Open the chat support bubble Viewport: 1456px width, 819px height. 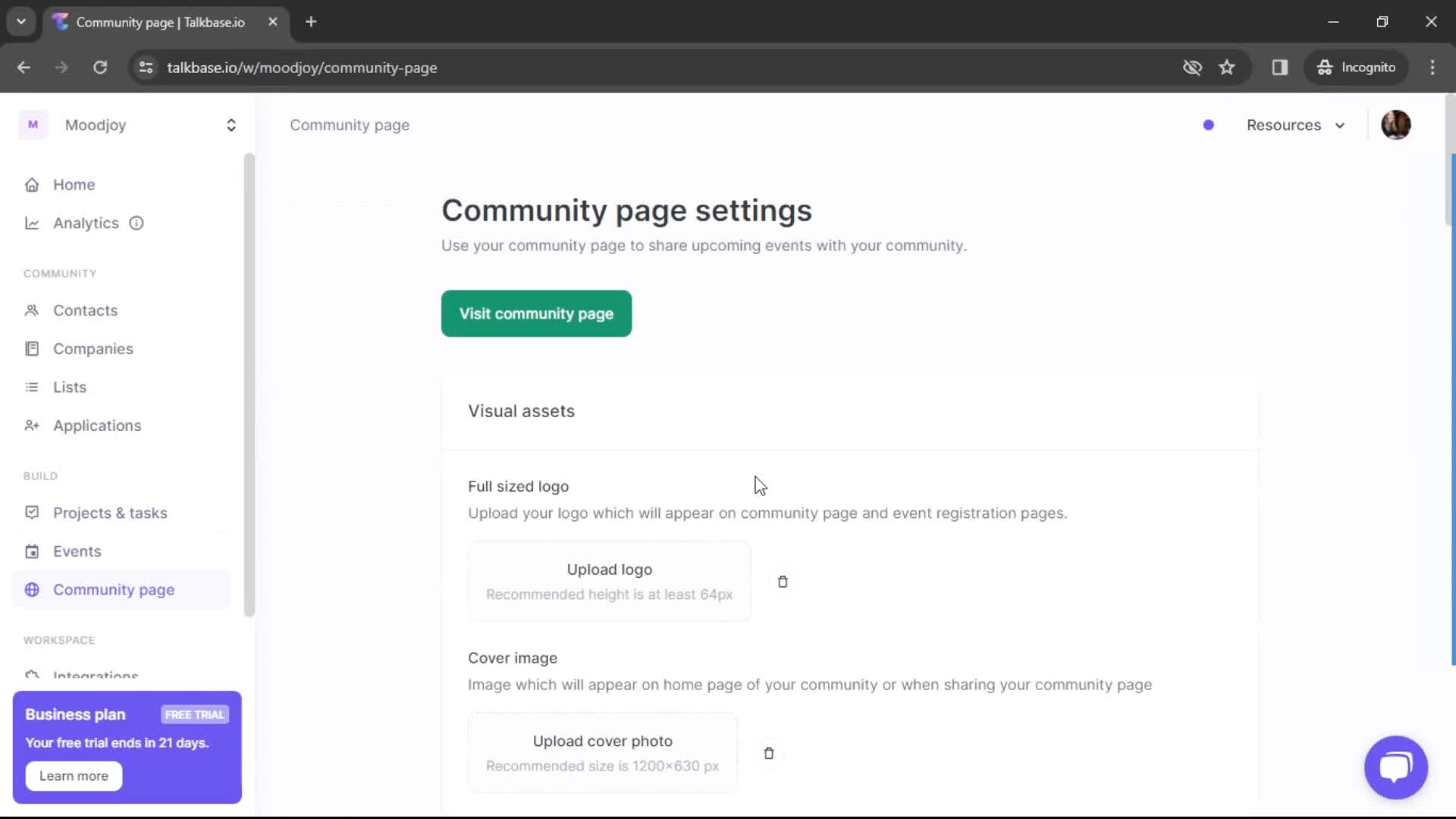click(x=1395, y=767)
